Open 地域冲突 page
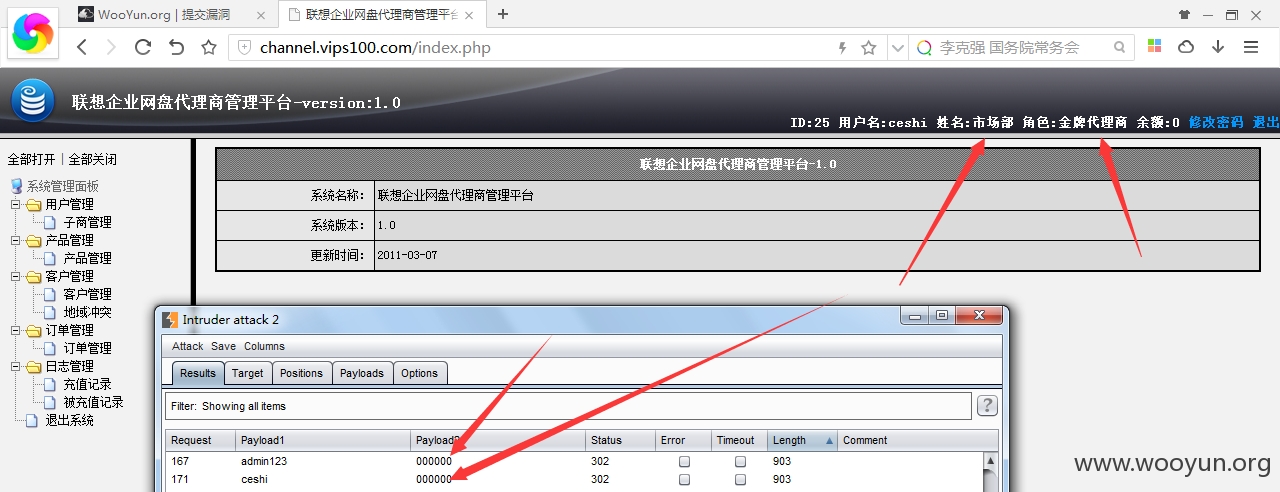Screen dimensions: 1280x492 [x=87, y=312]
